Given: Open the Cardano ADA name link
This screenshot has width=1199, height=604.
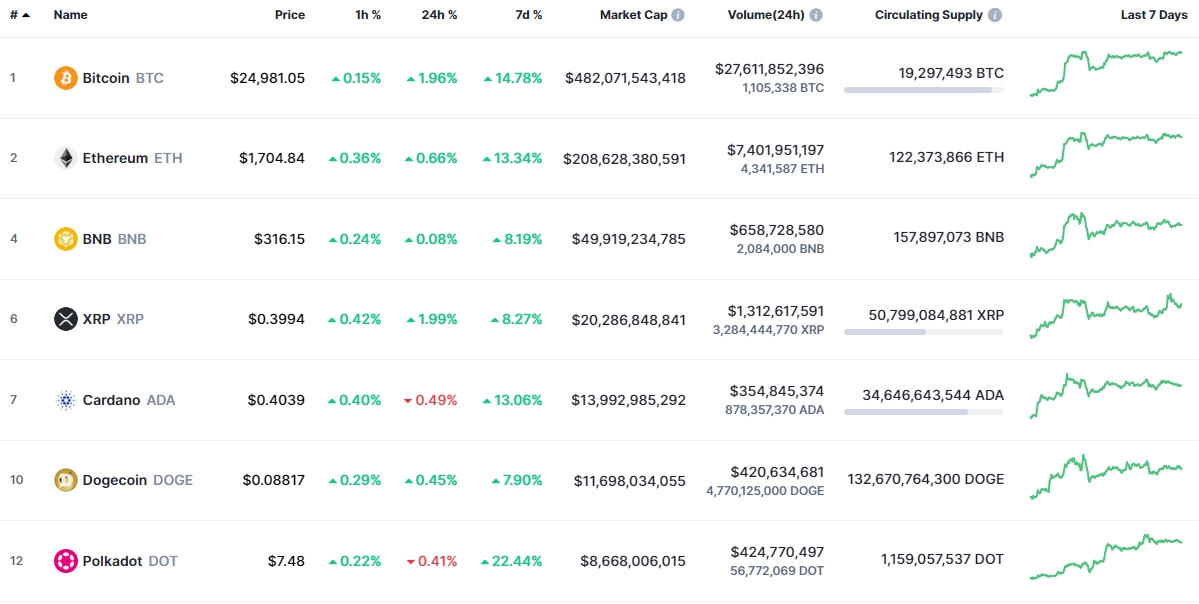Looking at the screenshot, I should [128, 400].
